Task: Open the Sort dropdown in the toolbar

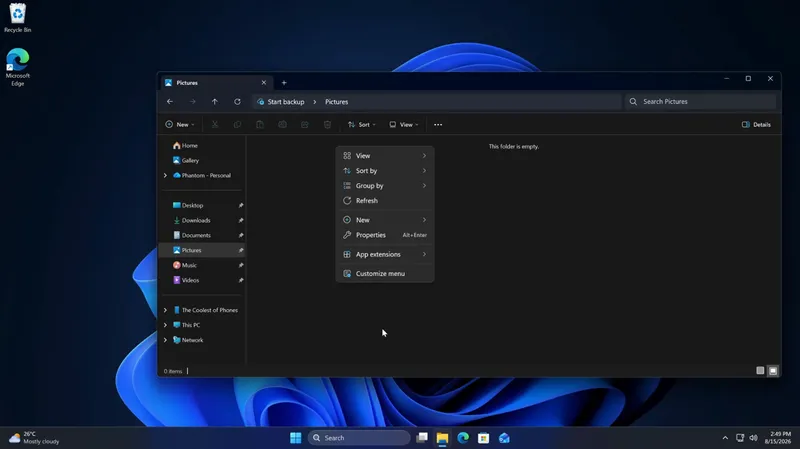Action: pos(362,124)
